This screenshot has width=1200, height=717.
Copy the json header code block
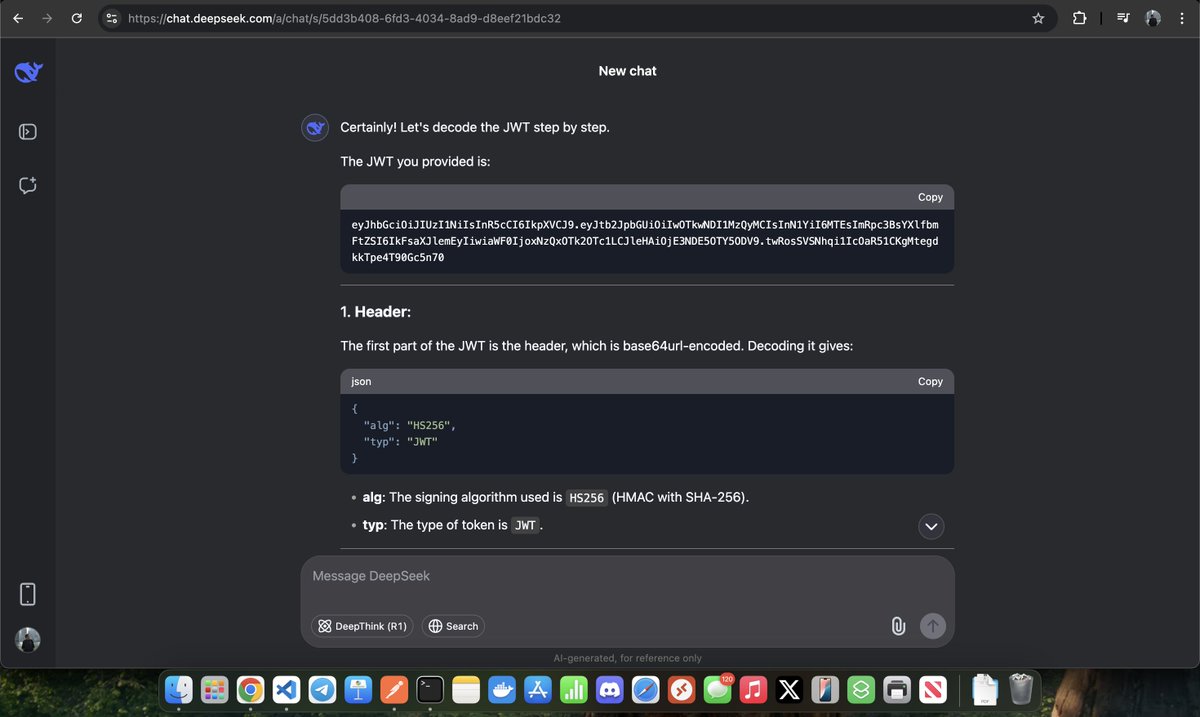930,381
